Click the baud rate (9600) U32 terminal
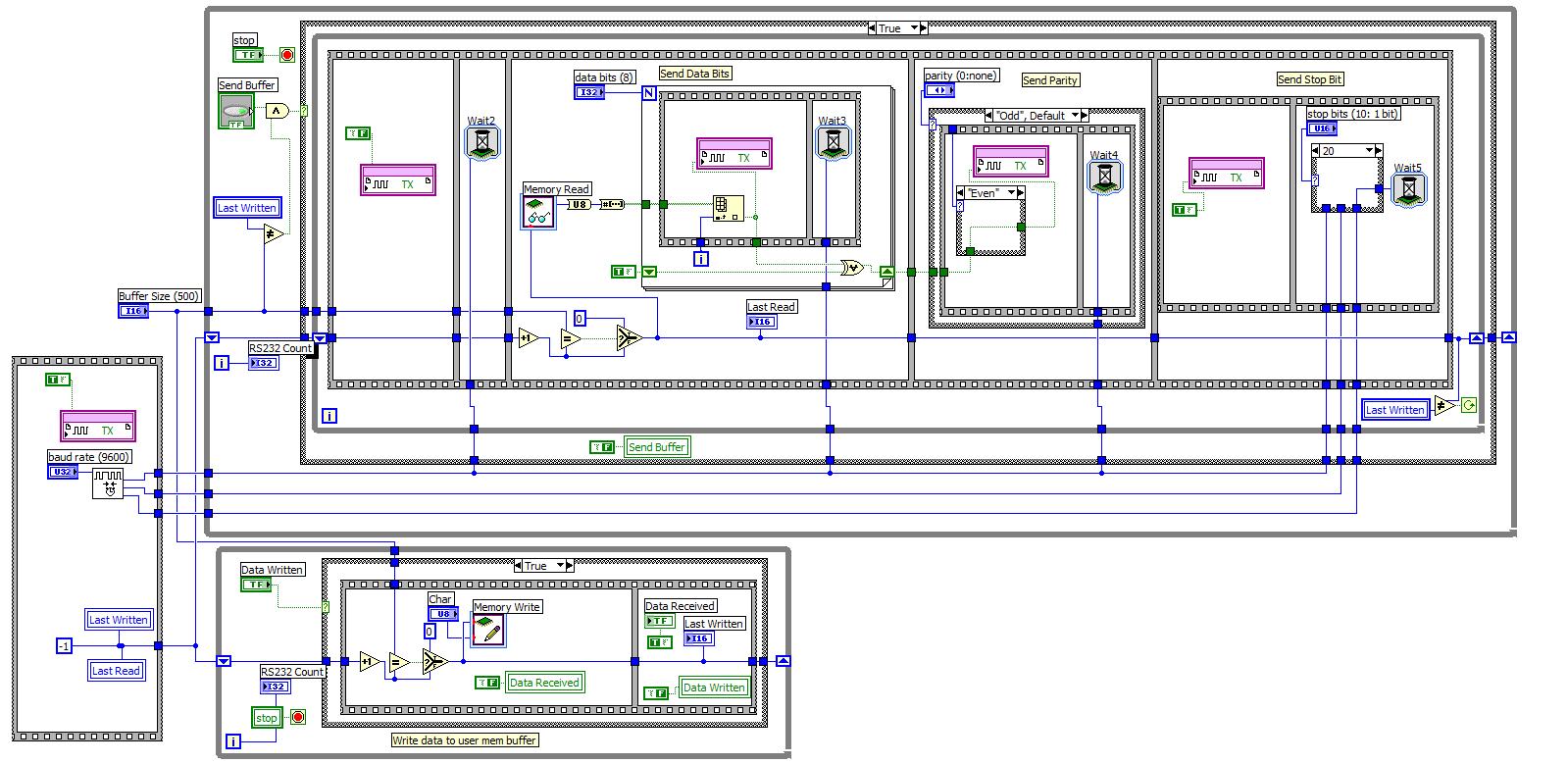Viewport: 1568px width, 764px height. (63, 472)
